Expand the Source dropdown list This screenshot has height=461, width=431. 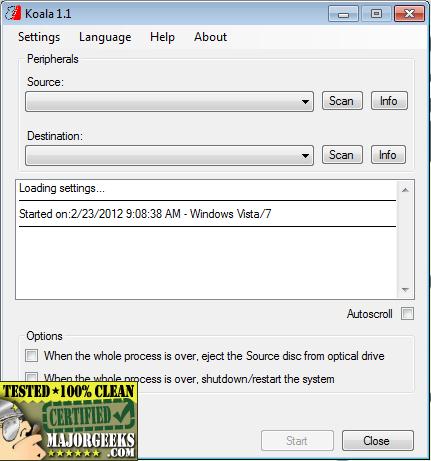click(x=169, y=102)
